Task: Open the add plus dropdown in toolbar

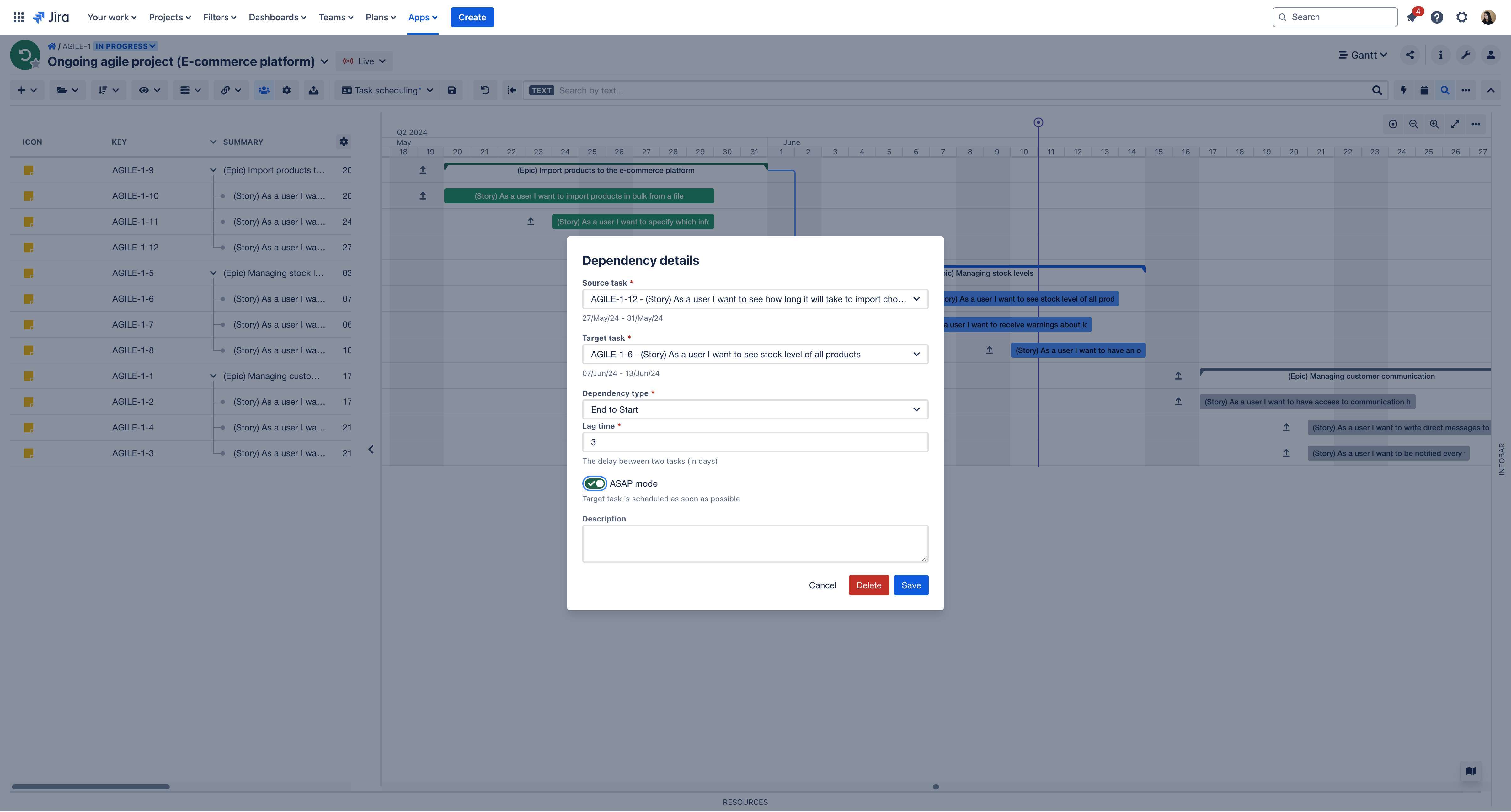Action: coord(27,90)
